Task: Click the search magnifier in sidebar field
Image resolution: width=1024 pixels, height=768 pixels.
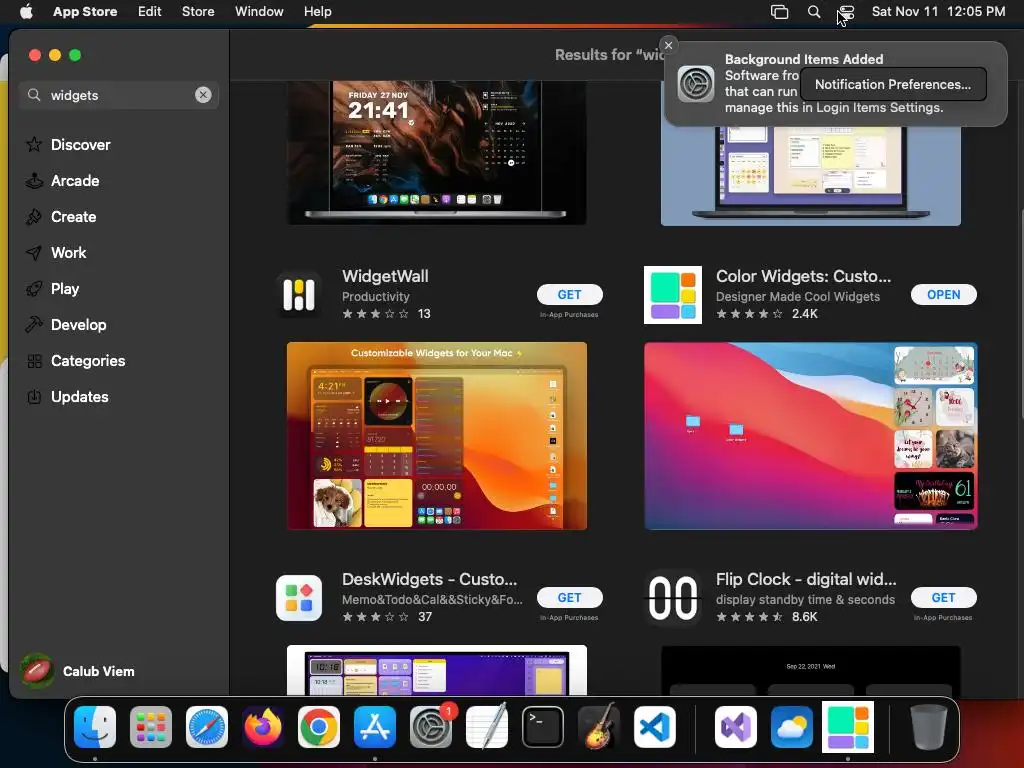Action: (34, 95)
